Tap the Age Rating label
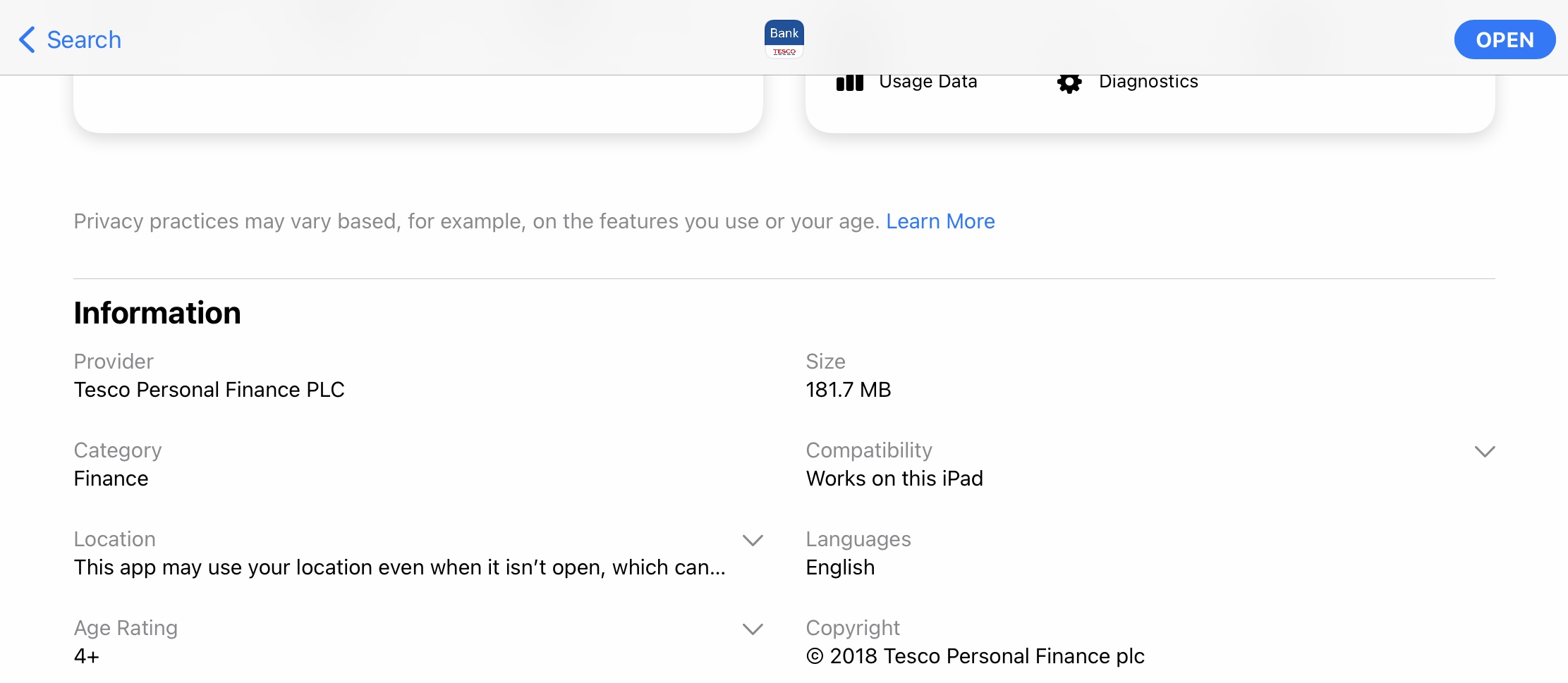1568x683 pixels. tap(126, 628)
